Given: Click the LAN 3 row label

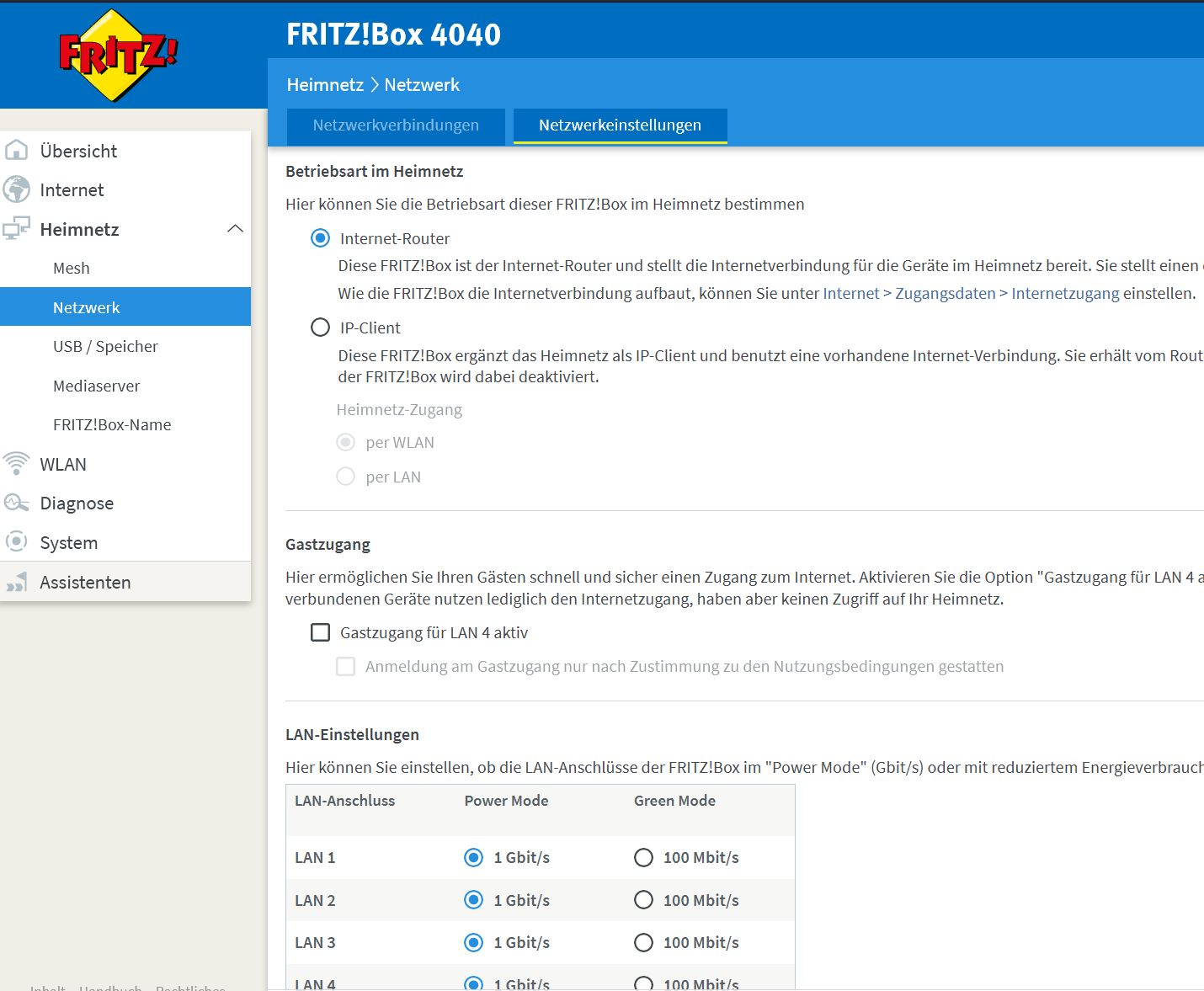Looking at the screenshot, I should pyautogui.click(x=315, y=942).
